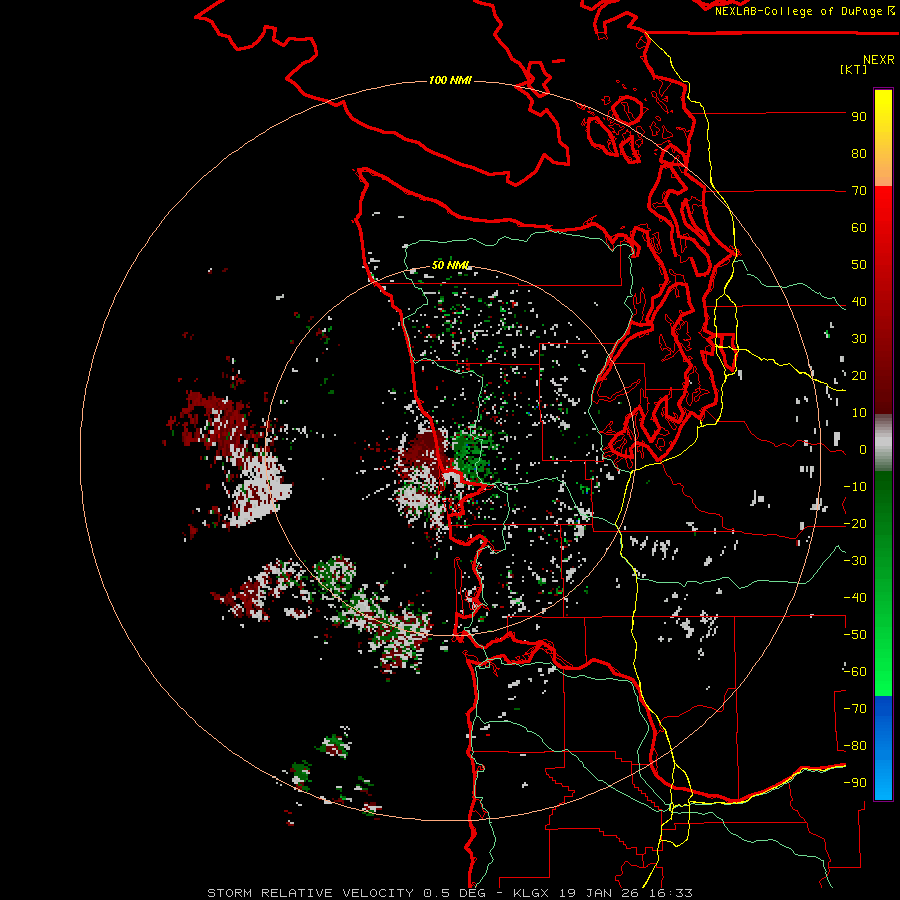
Task: Click the -90 knot value on the scale
Action: coord(855,783)
